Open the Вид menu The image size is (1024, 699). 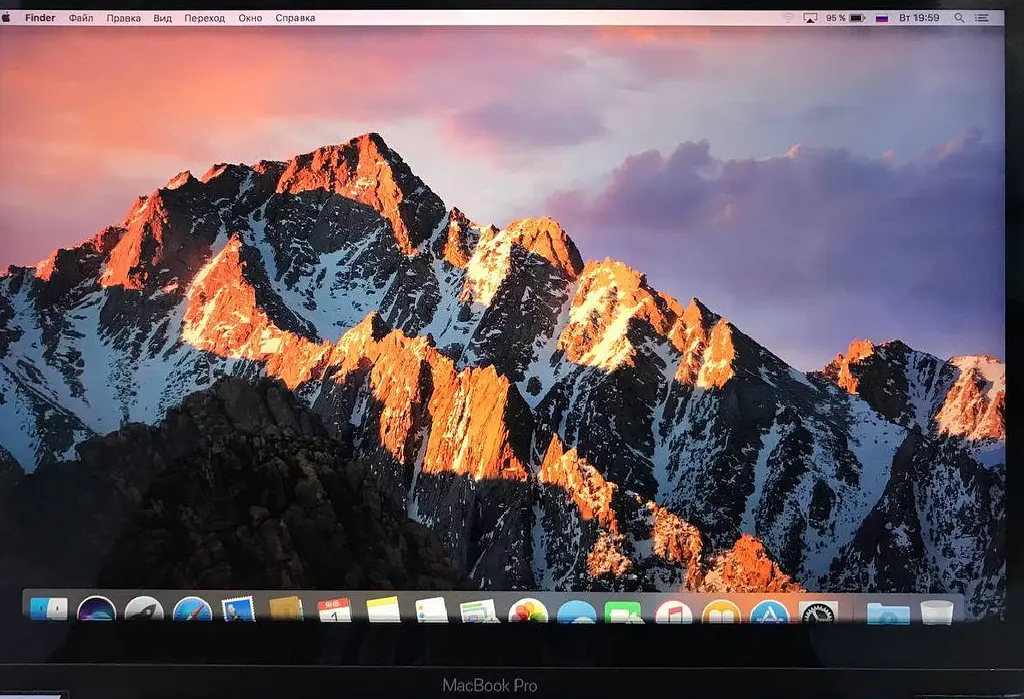(163, 18)
